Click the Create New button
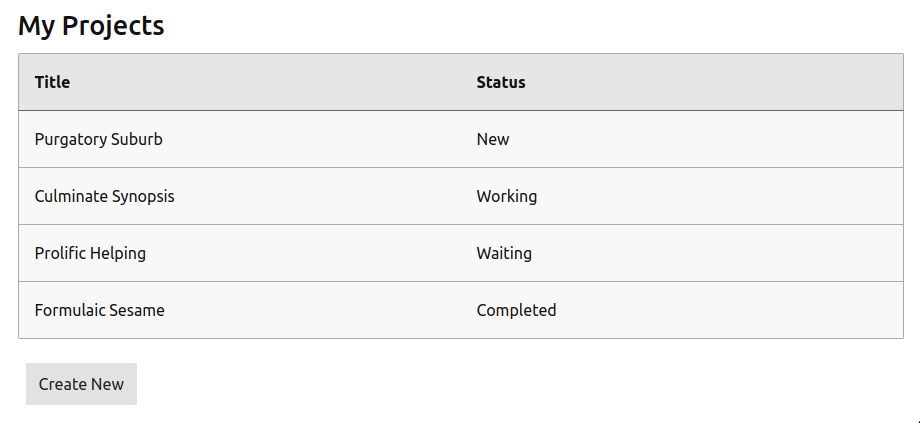 pyautogui.click(x=81, y=384)
